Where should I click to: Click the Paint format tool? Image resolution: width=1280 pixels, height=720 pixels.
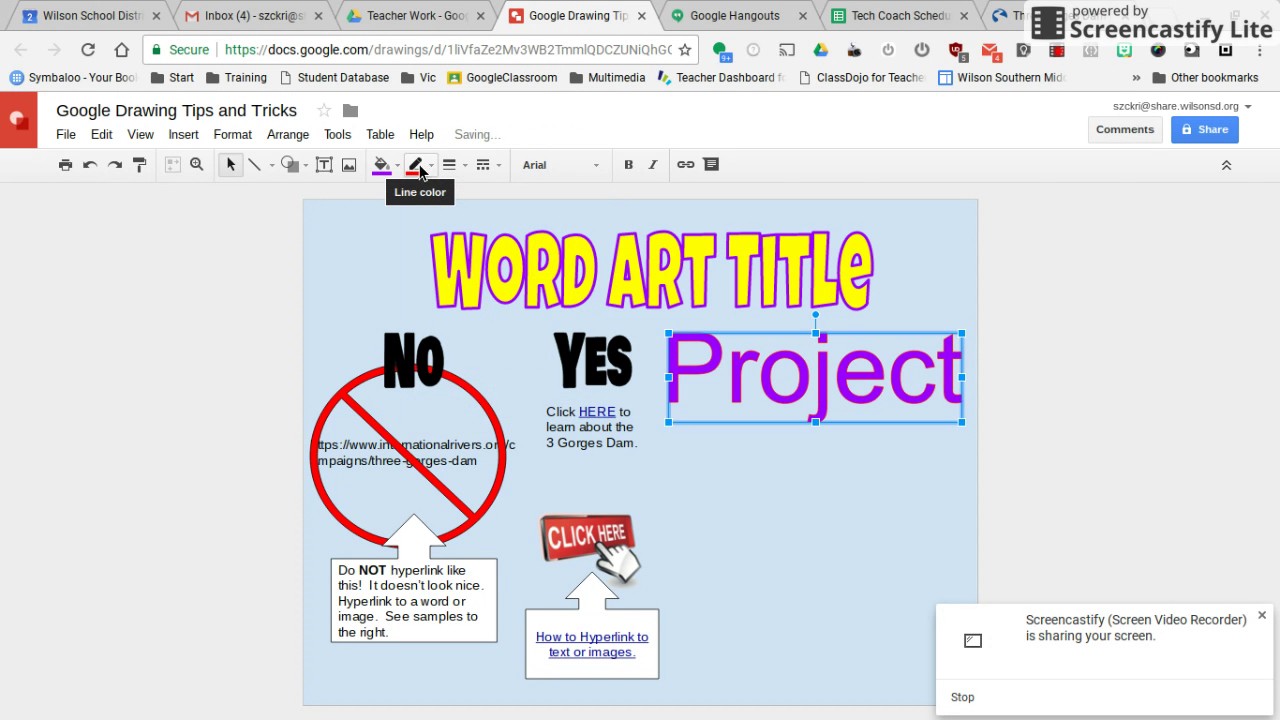[139, 164]
